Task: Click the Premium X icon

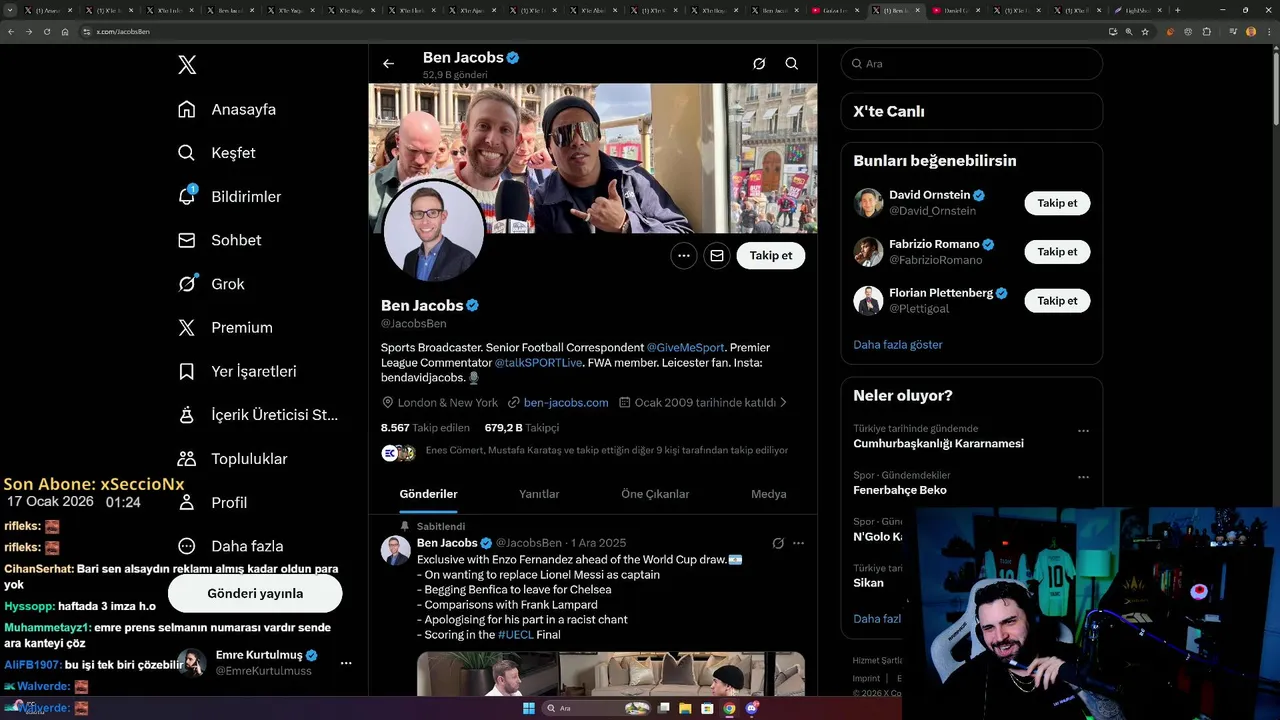Action: 187,327
